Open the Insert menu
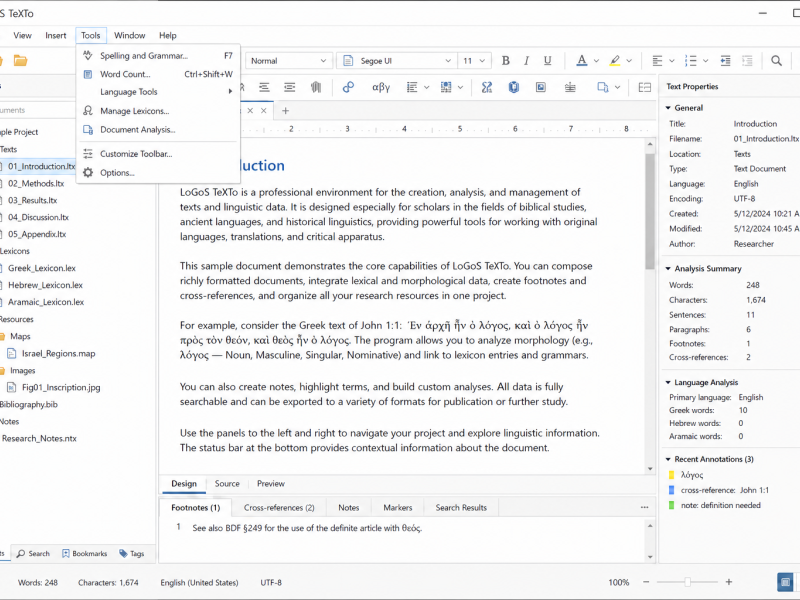The image size is (800, 600). (56, 35)
